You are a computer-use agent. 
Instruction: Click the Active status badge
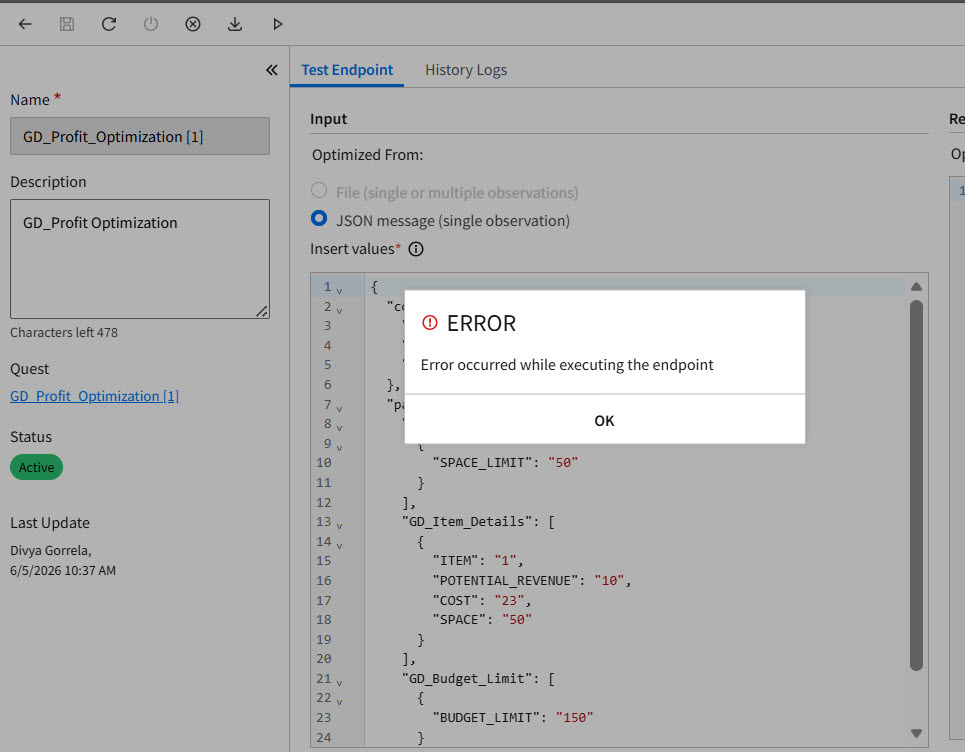point(36,467)
